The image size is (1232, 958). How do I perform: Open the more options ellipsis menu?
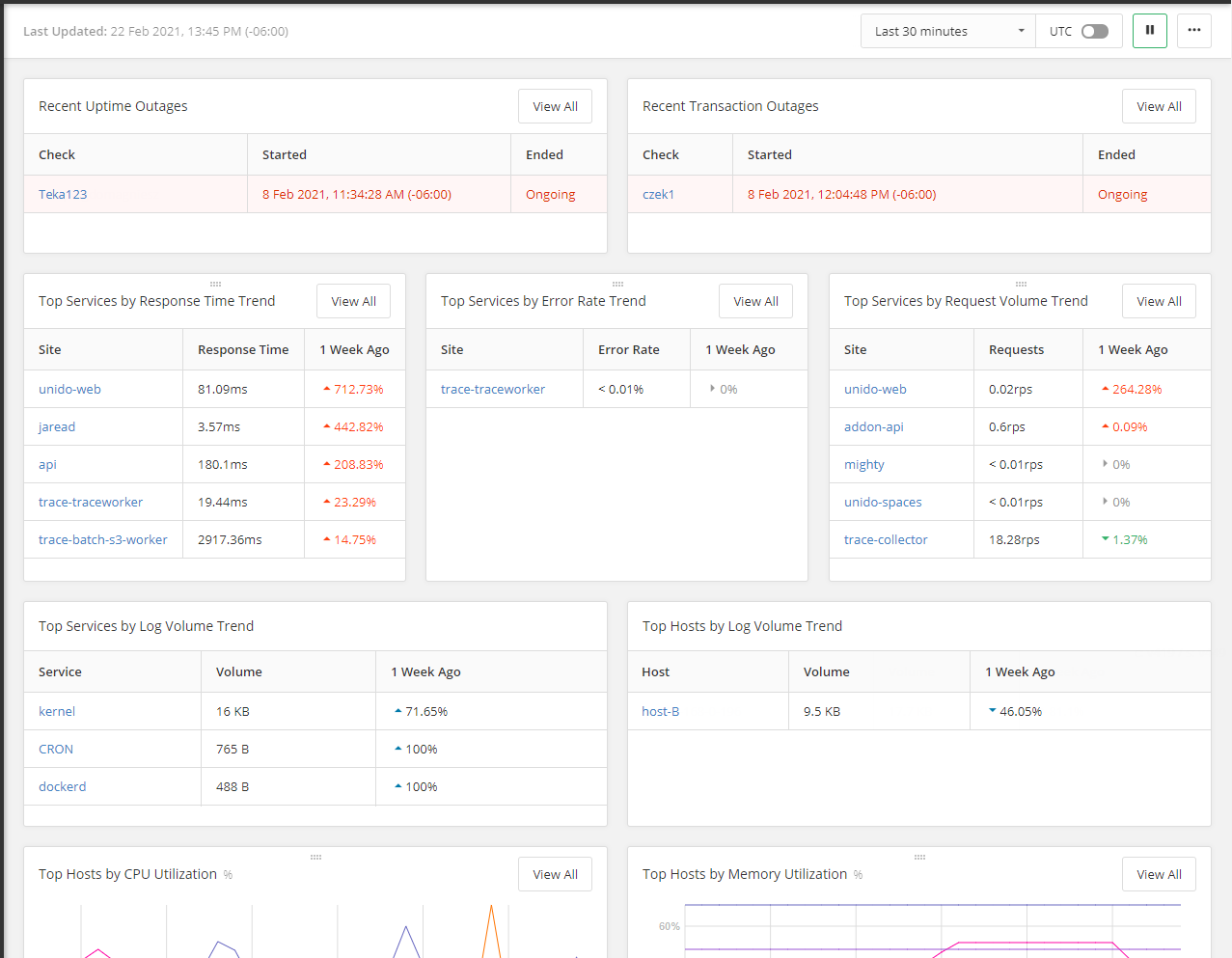tap(1193, 31)
